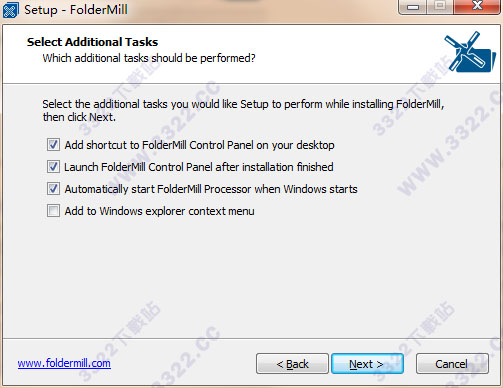503x388 pixels.
Task: Click the 'Setup - FolderMill' title bar text
Action: [x=76, y=10]
